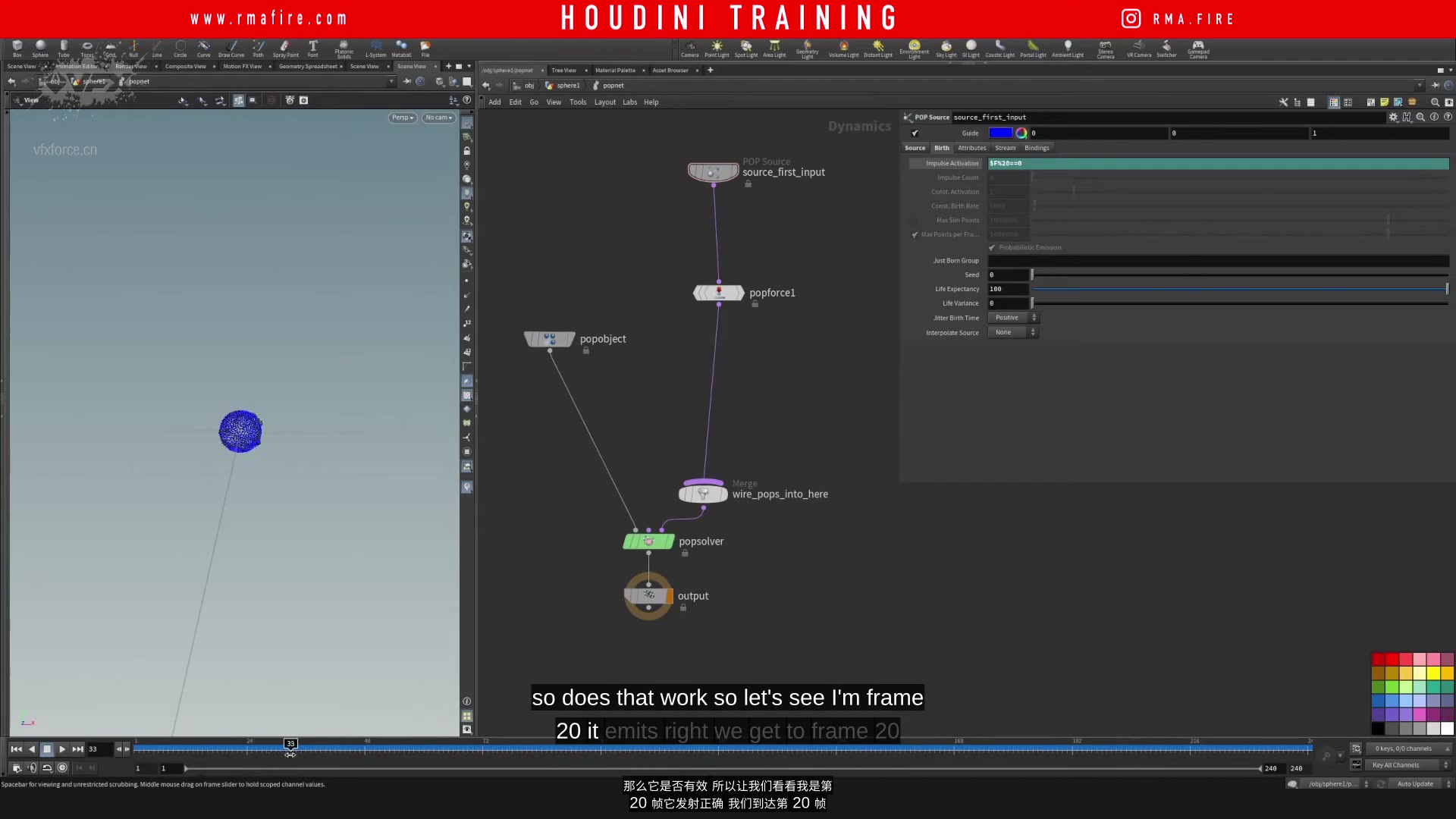
Task: Select the File shelf tool
Action: (x=425, y=49)
